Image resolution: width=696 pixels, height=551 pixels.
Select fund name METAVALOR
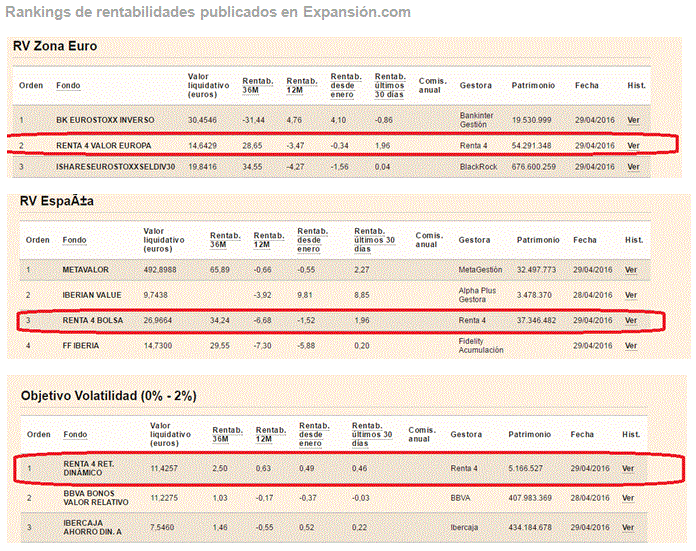pyautogui.click(x=85, y=270)
